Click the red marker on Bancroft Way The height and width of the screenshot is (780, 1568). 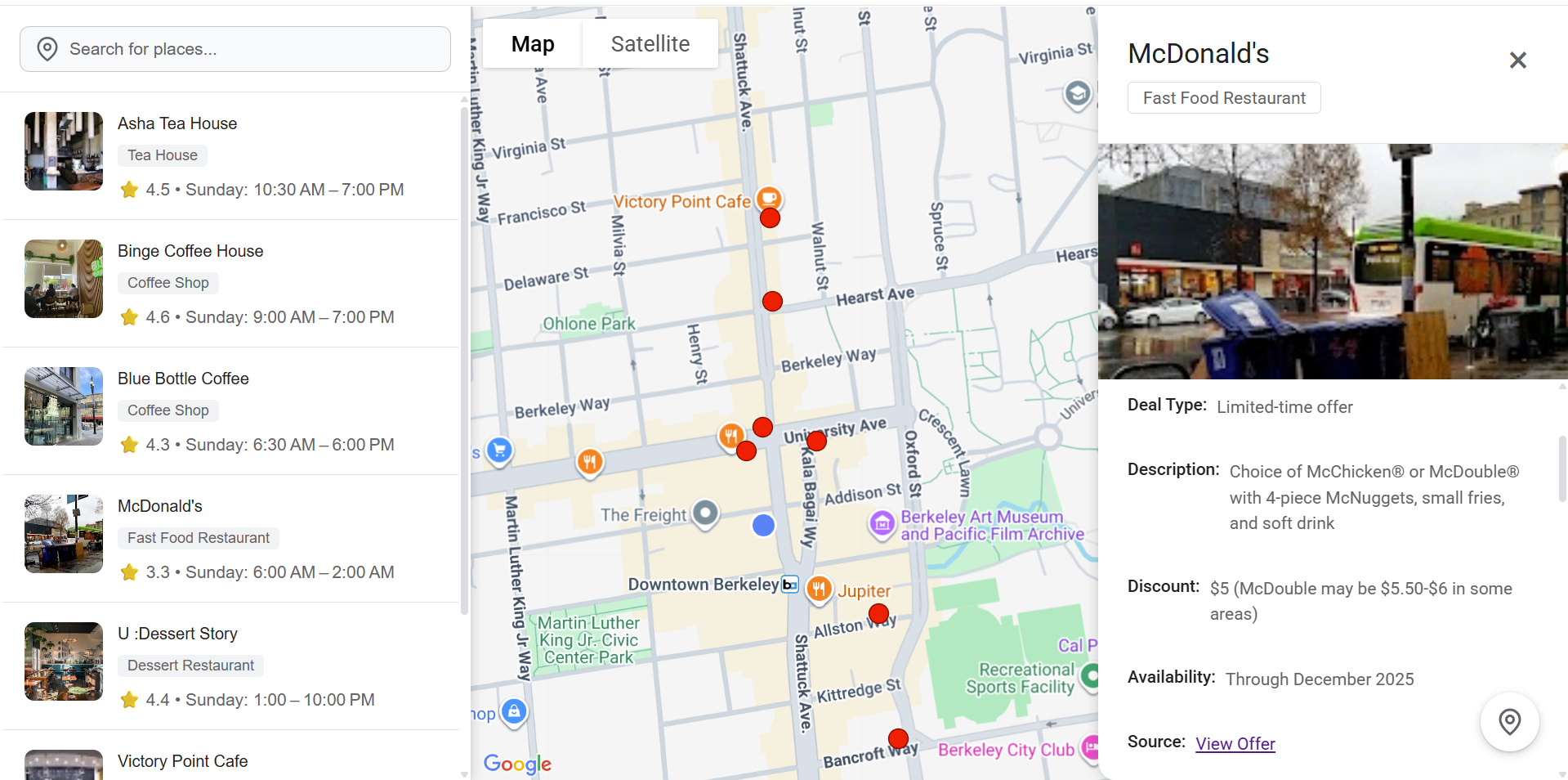point(898,738)
